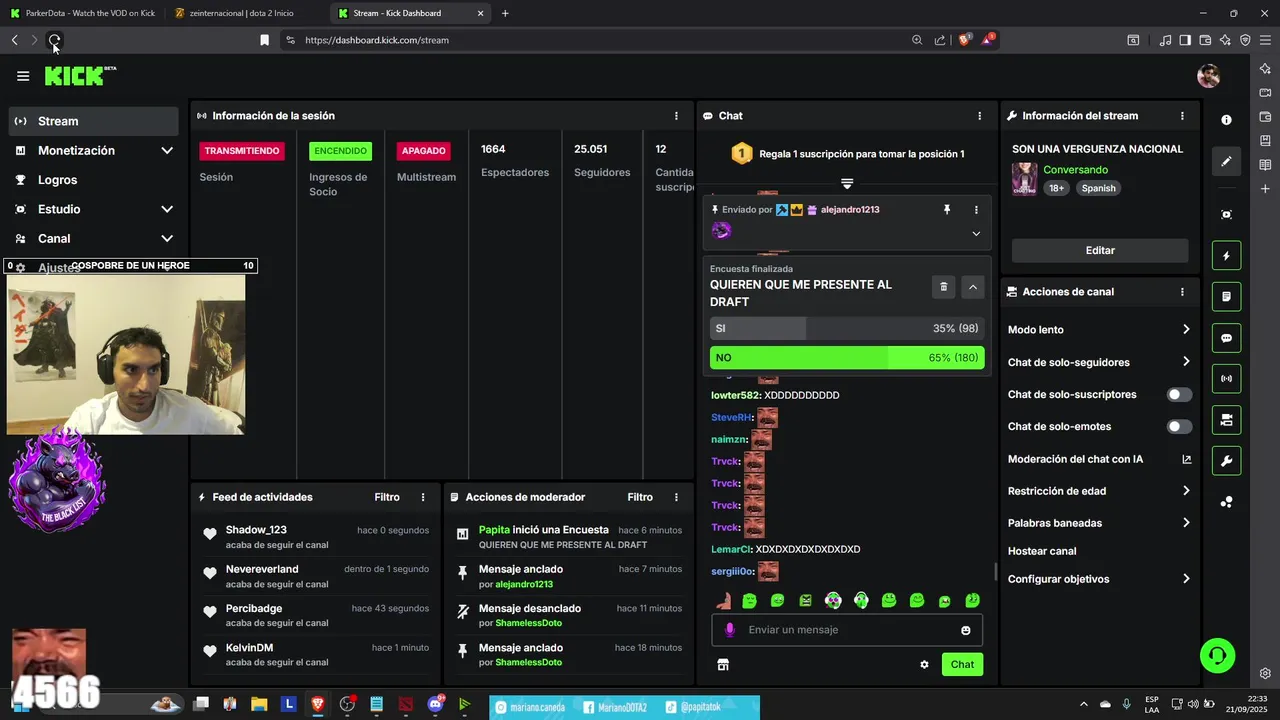This screenshot has width=1280, height=720.
Task: Click the camera focus icon in right rail
Action: pyautogui.click(x=1226, y=215)
